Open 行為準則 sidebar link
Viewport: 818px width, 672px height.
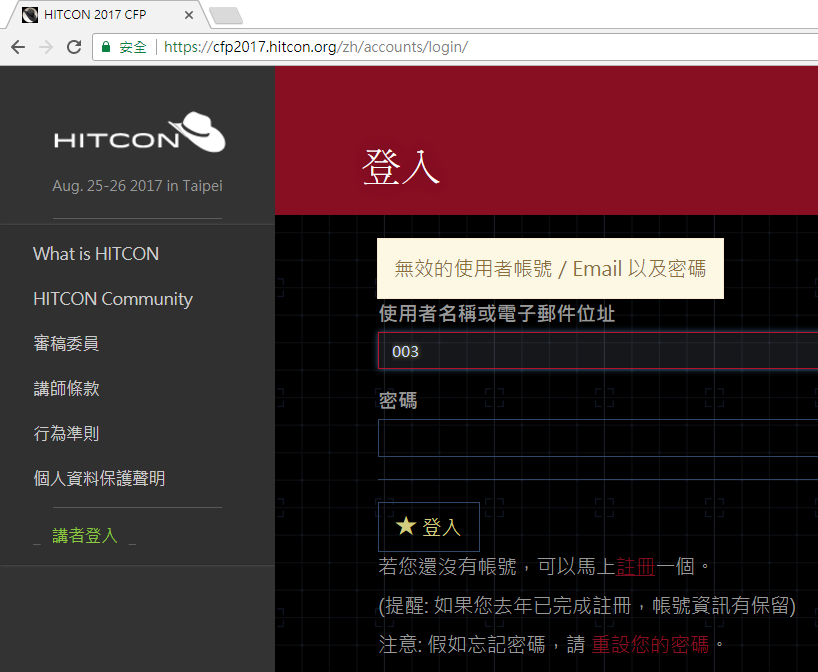pyautogui.click(x=66, y=434)
